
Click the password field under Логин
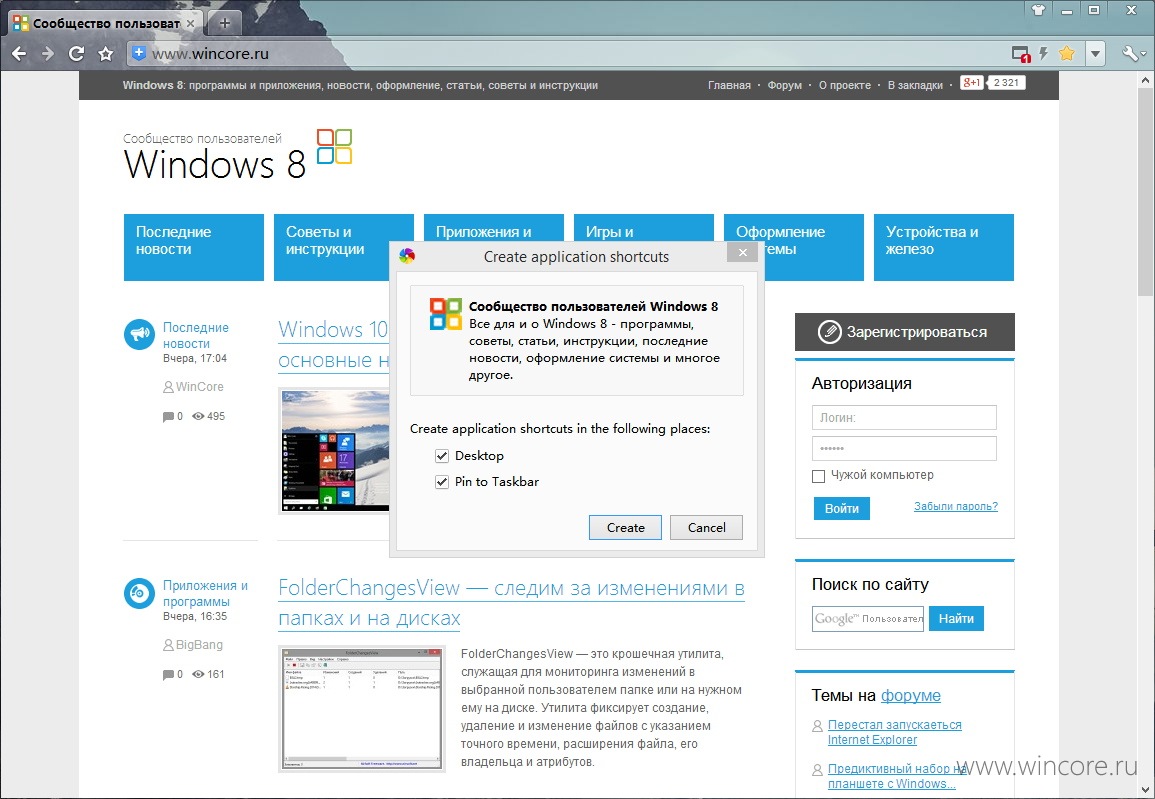point(904,448)
